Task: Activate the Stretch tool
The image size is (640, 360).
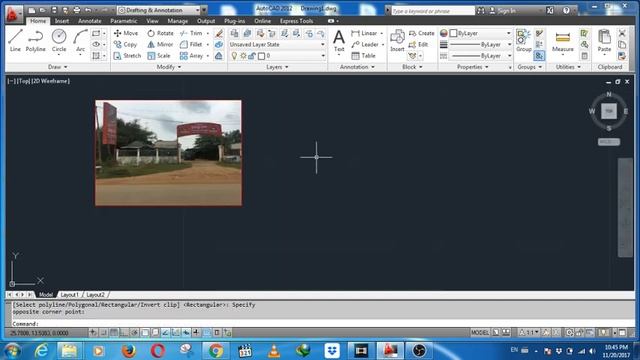Action: pyautogui.click(x=127, y=56)
